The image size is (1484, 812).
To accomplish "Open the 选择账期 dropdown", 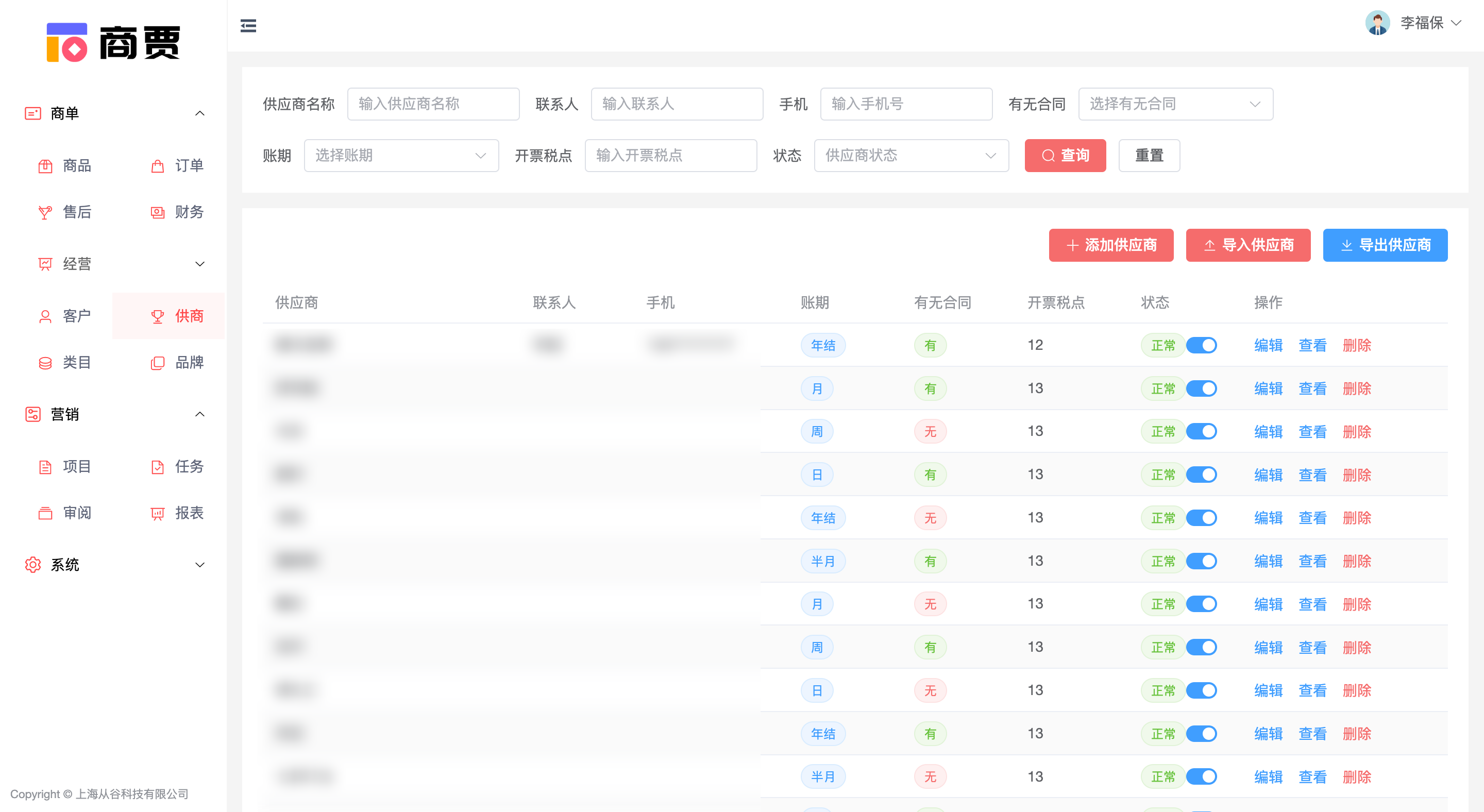I will (401, 156).
